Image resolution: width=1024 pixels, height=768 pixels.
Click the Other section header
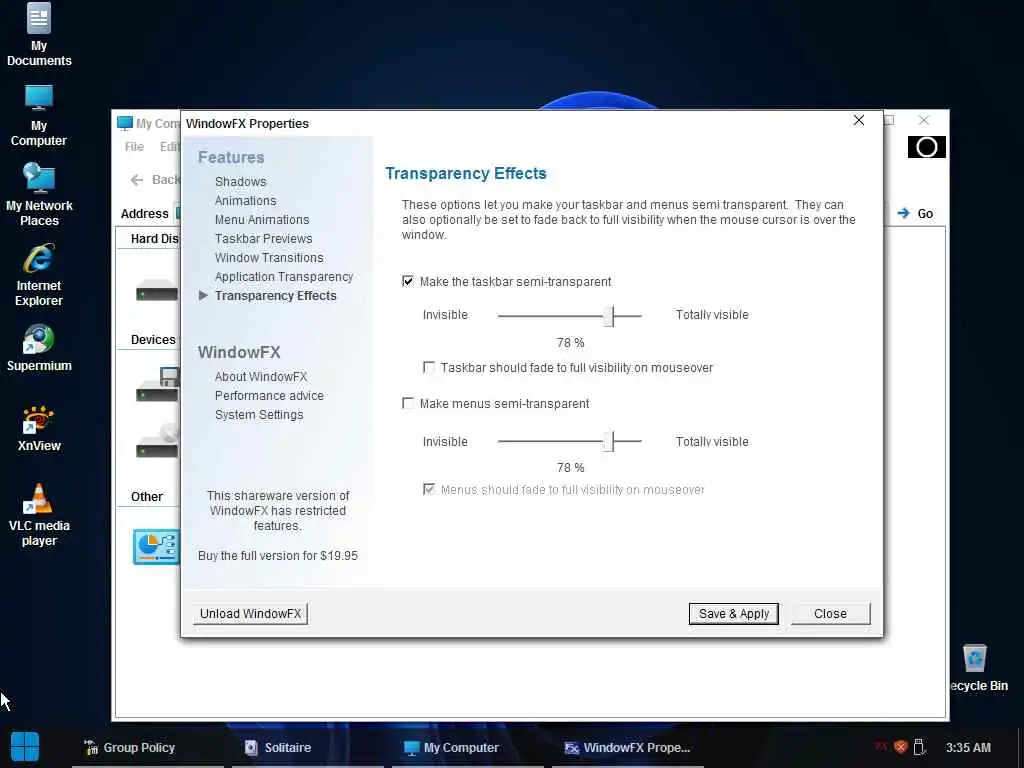point(147,496)
